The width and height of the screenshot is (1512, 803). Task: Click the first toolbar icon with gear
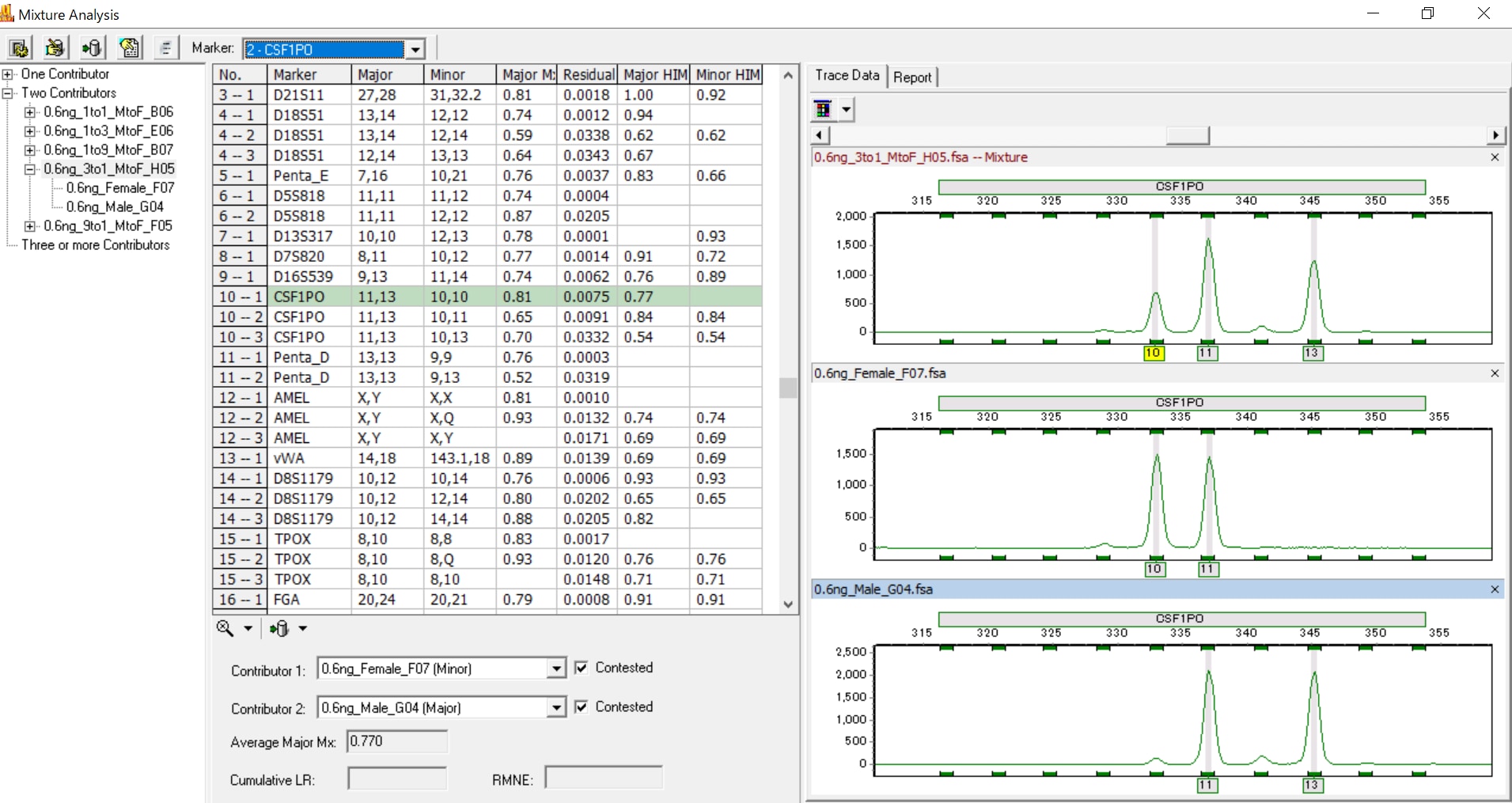[x=19, y=48]
